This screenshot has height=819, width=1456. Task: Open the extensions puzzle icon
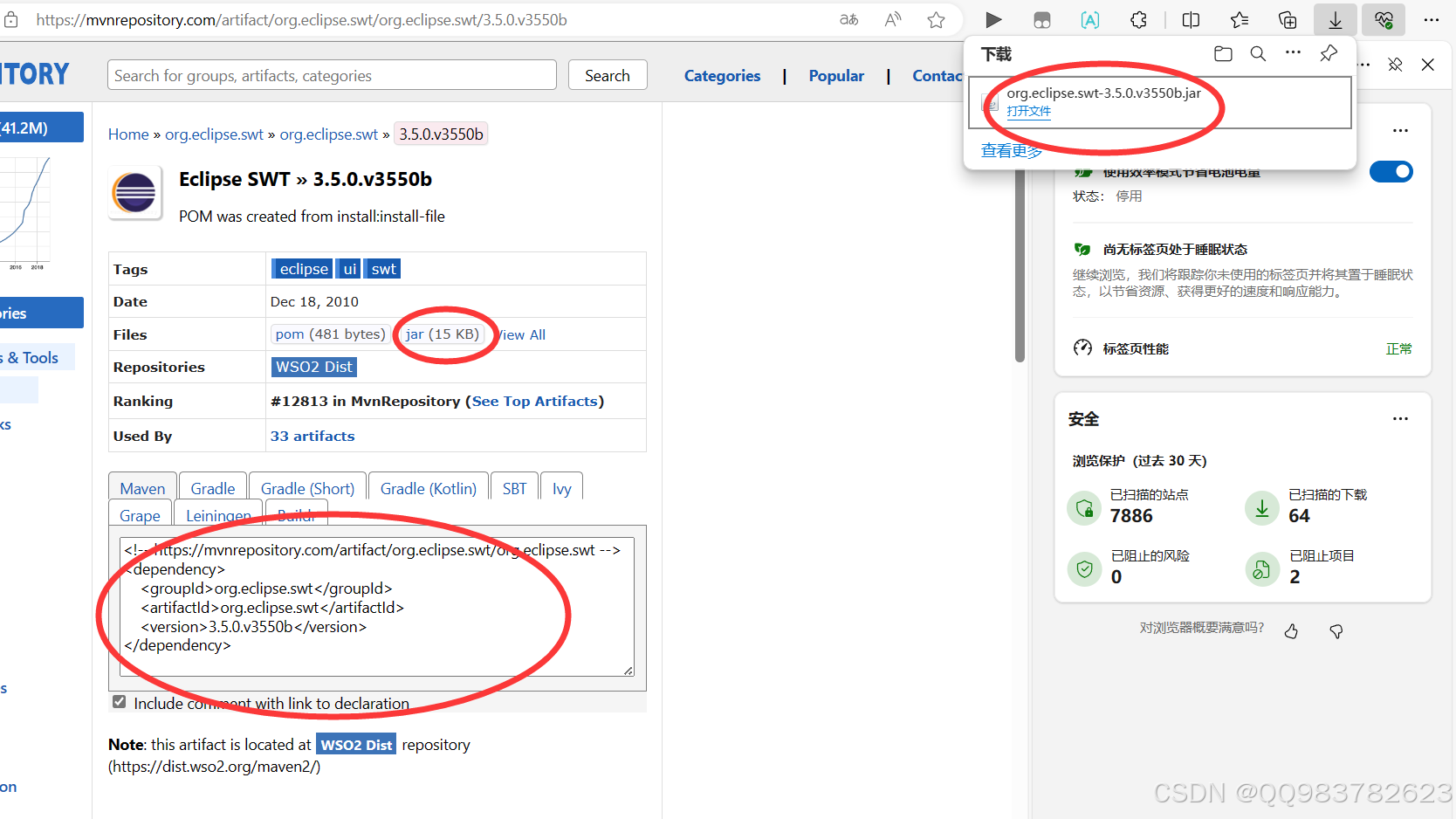(1138, 19)
